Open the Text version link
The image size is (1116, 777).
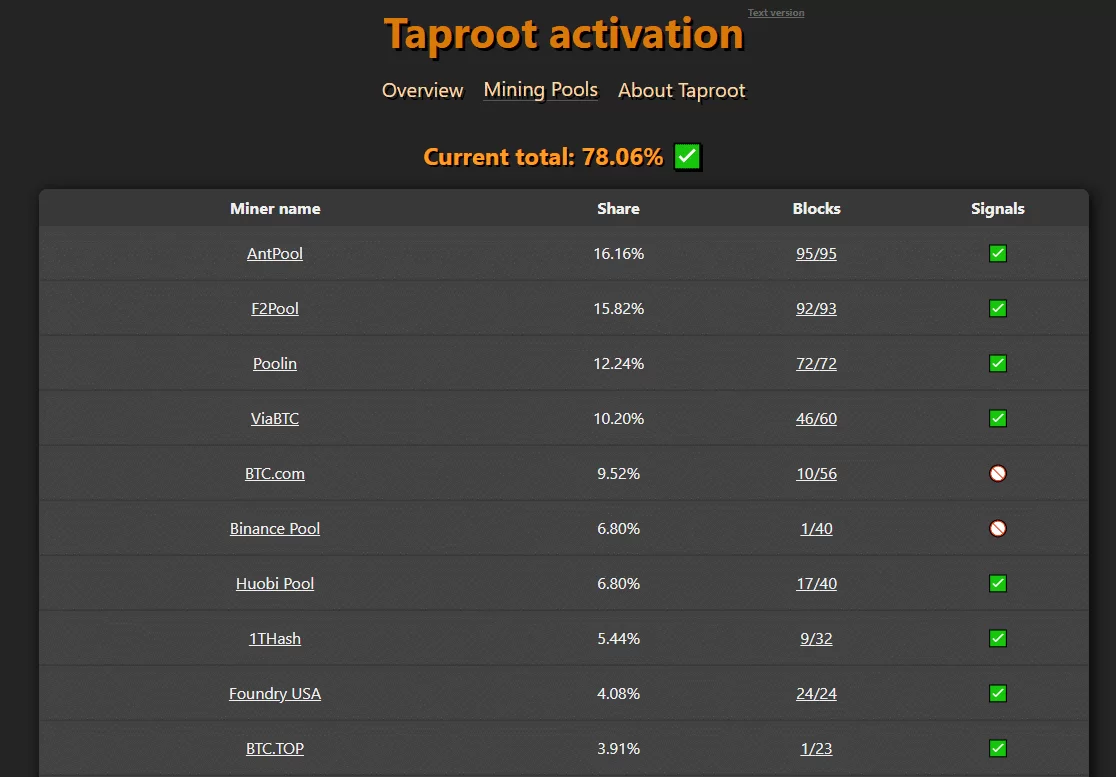pos(776,13)
